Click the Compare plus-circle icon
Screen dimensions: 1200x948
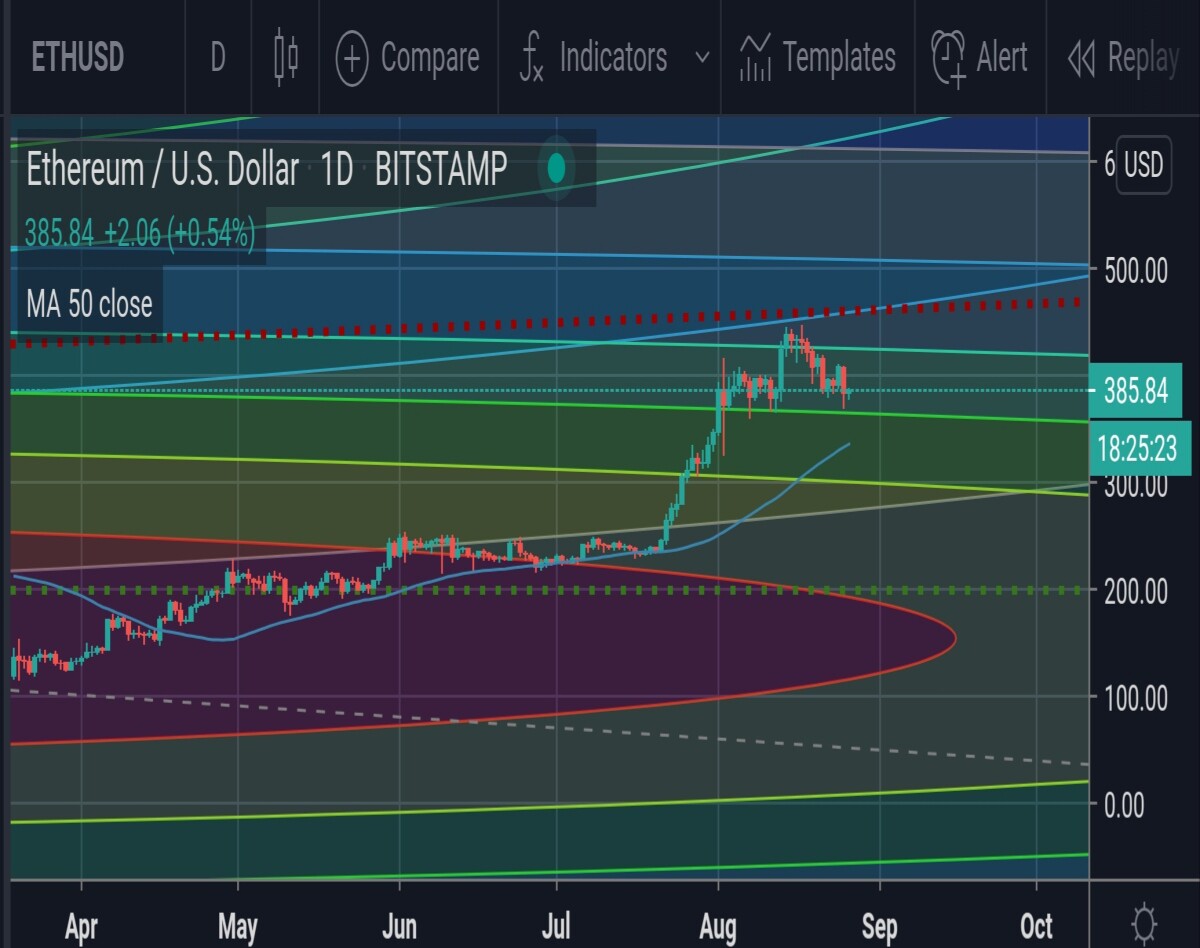tap(352, 58)
